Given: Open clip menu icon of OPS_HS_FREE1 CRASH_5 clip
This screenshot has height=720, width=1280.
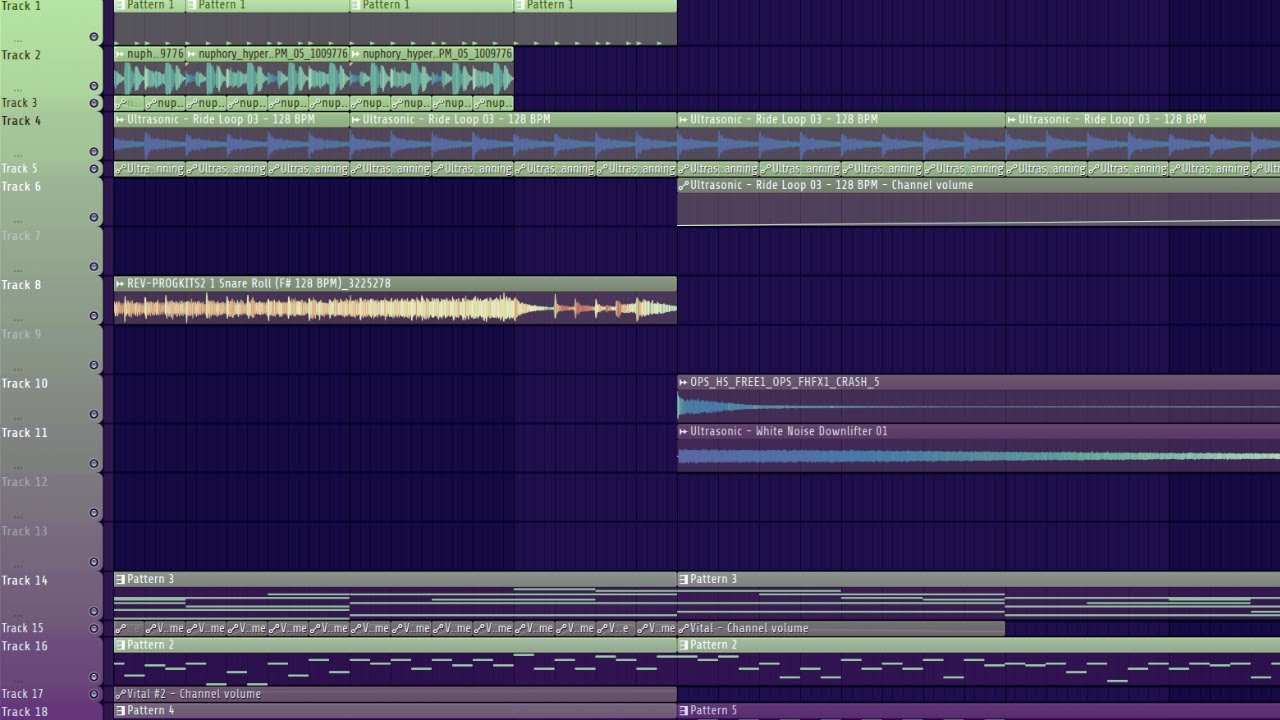Looking at the screenshot, I should point(683,382).
